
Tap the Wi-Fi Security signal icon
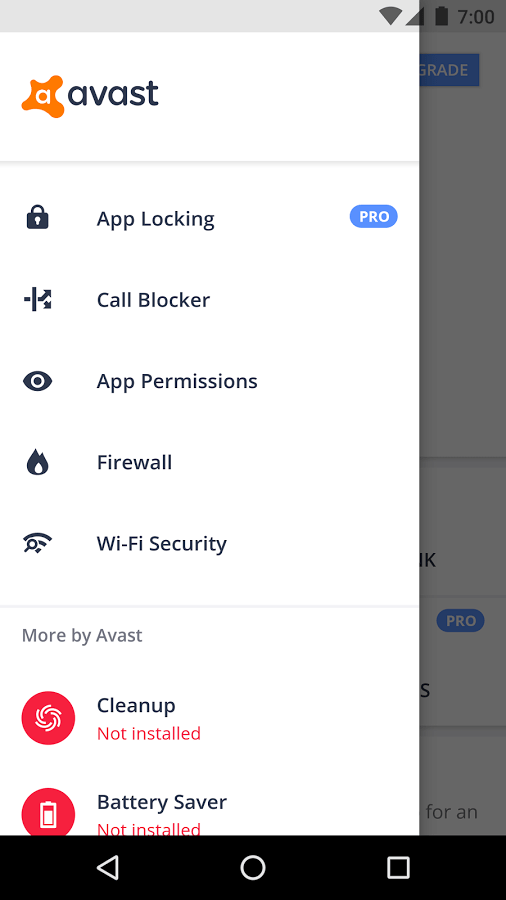(38, 543)
